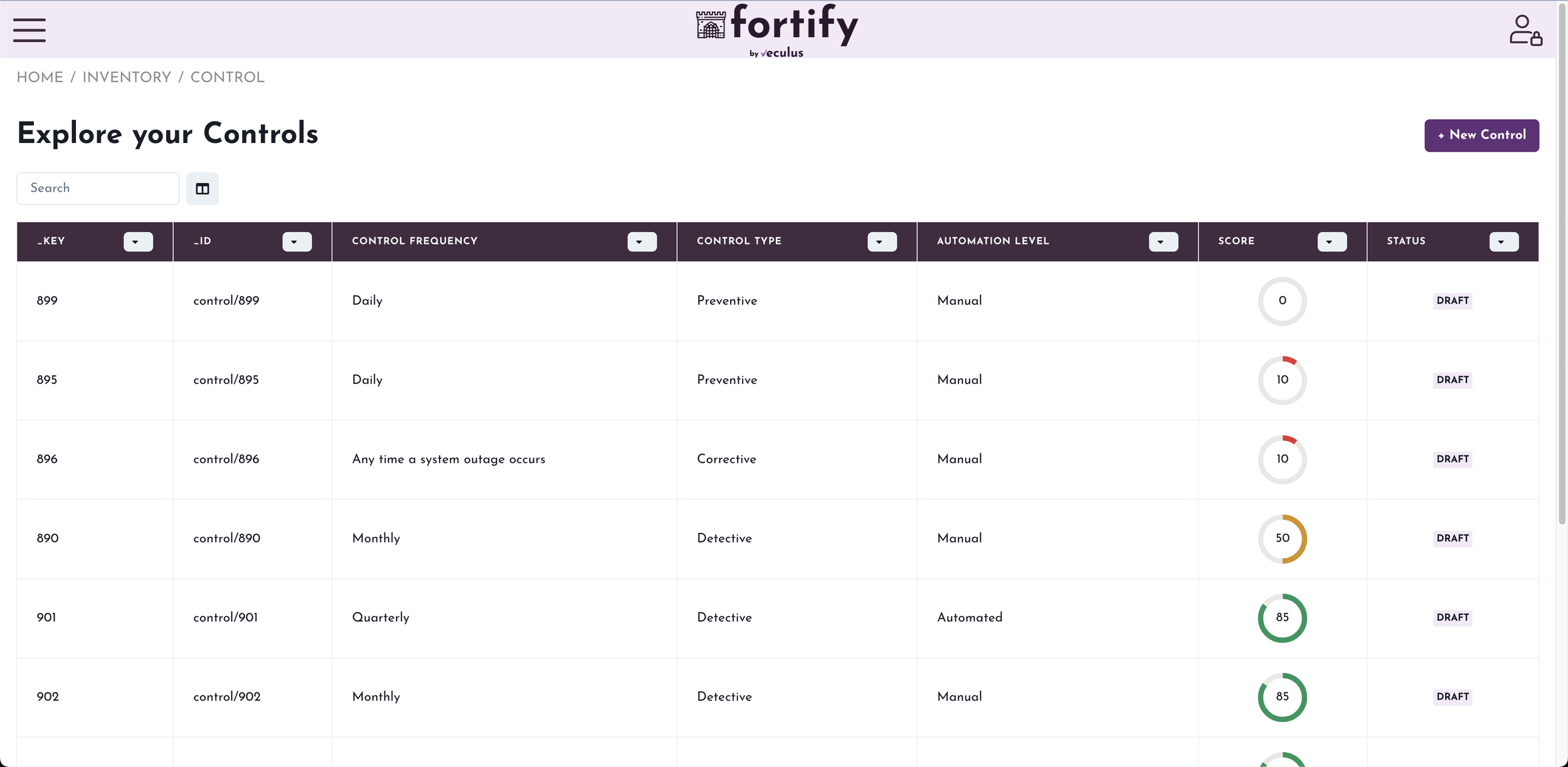Click the score 50 gauge for control 890
The width and height of the screenshot is (1568, 767).
tap(1281, 539)
